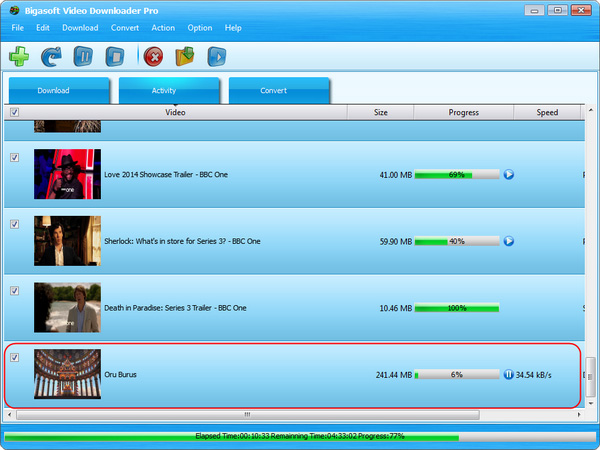Select 'Love 2014 Showcase Trailer - BBC One' title

pos(166,174)
